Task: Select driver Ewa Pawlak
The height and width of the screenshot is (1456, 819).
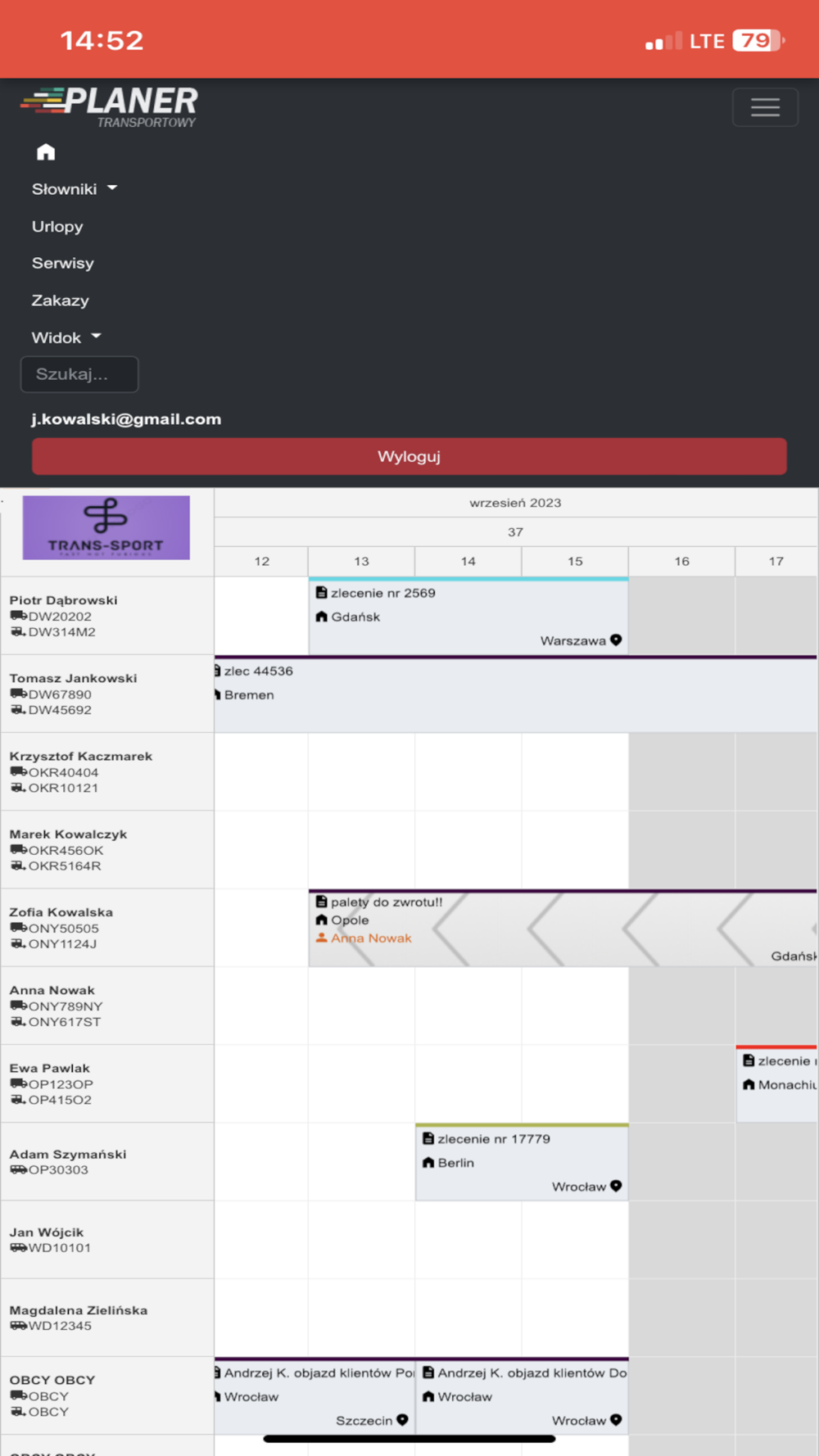Action: [49, 1068]
